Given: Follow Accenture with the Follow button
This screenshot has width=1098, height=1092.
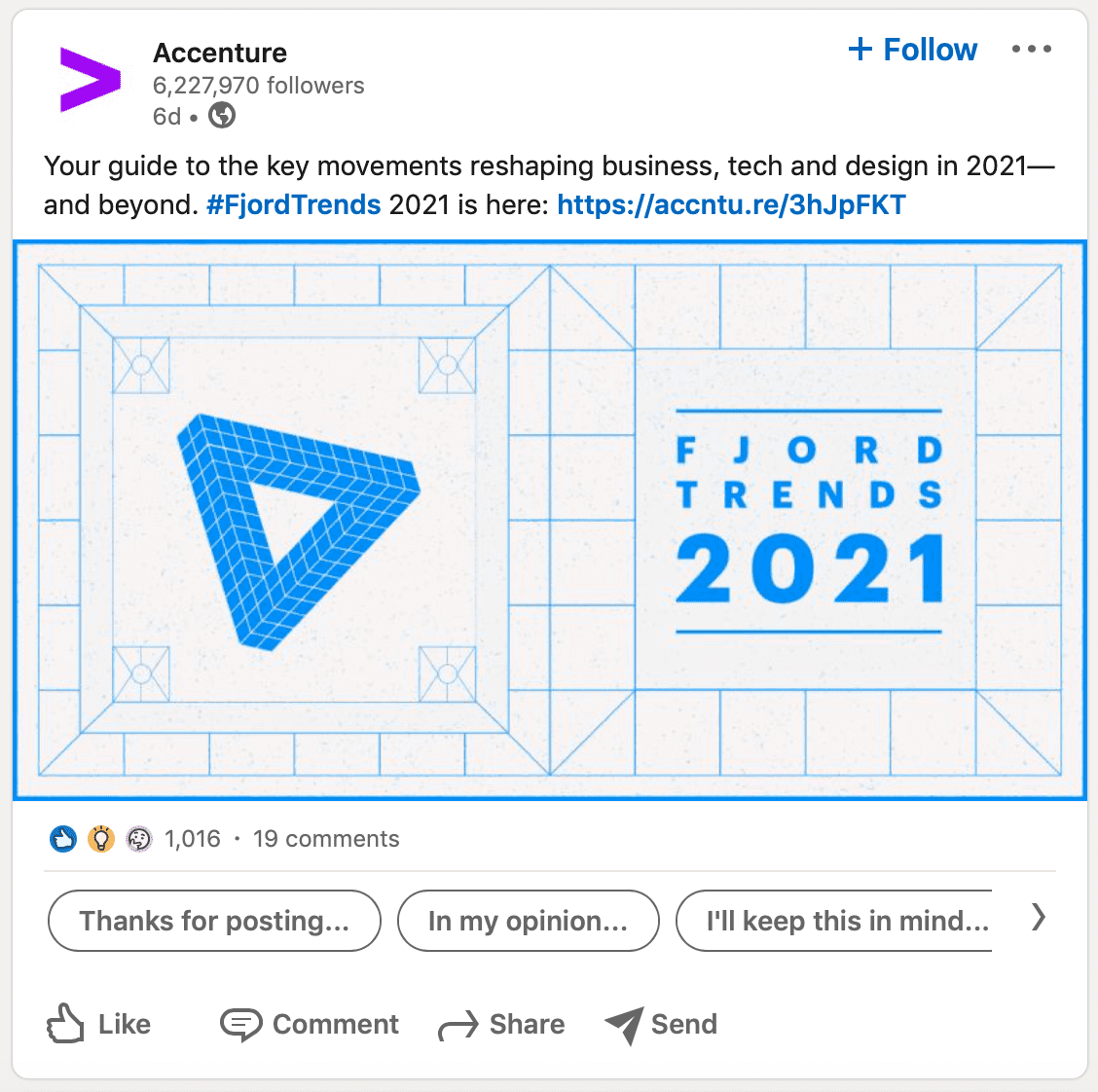Looking at the screenshot, I should [913, 50].
